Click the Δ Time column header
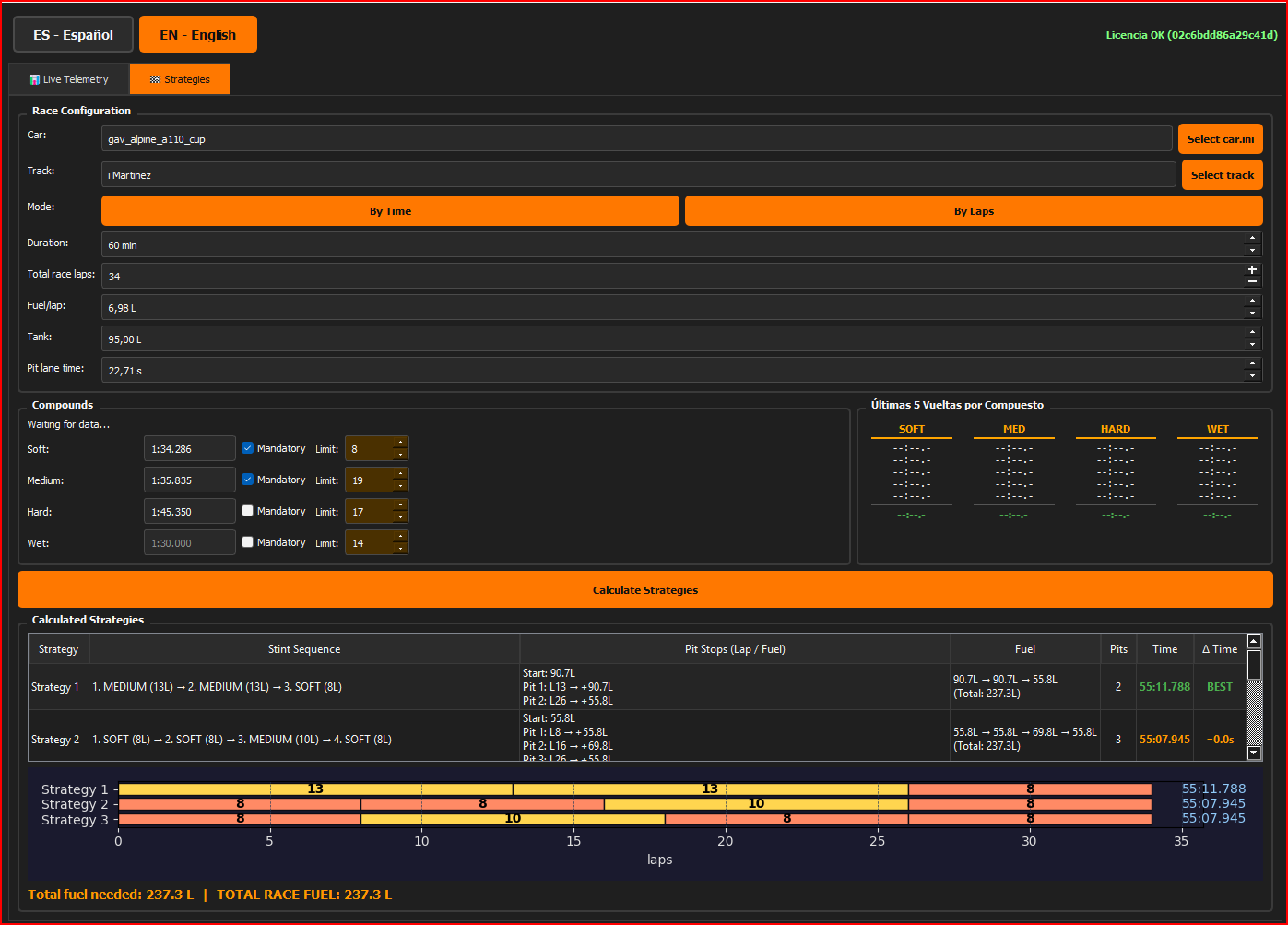This screenshot has width=1288, height=925. 1220,649
